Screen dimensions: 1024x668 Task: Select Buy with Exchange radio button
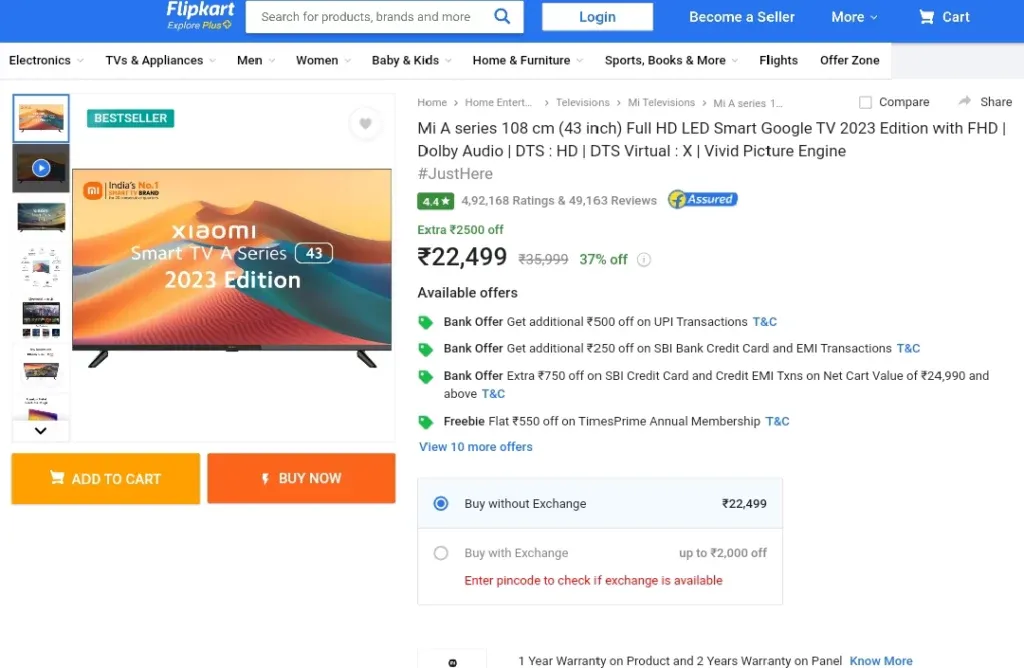441,553
